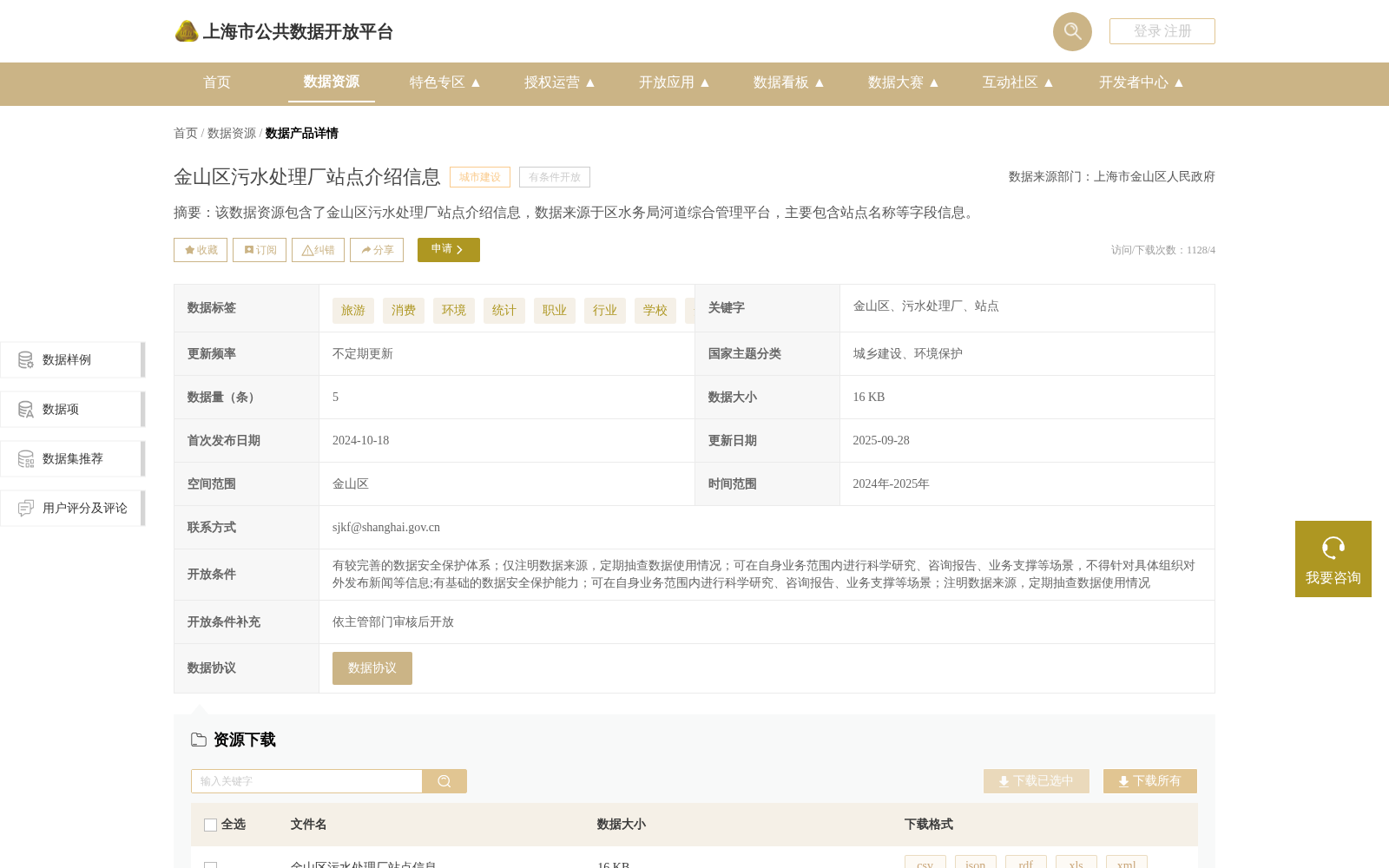Image resolution: width=1389 pixels, height=868 pixels.
Task: Expand the 特色专区 menu
Action: [x=444, y=82]
